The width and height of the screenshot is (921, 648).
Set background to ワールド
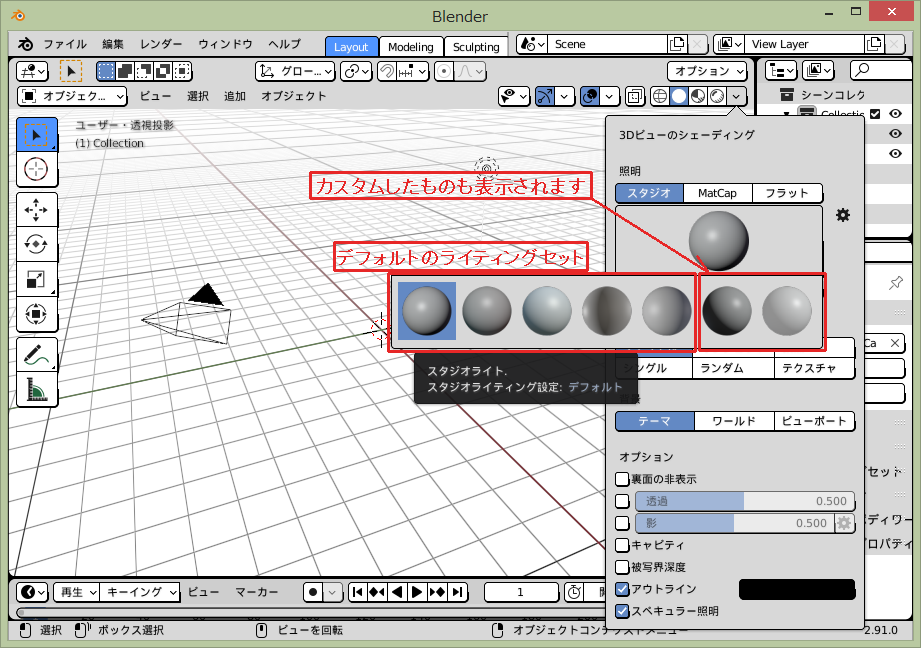(x=734, y=421)
